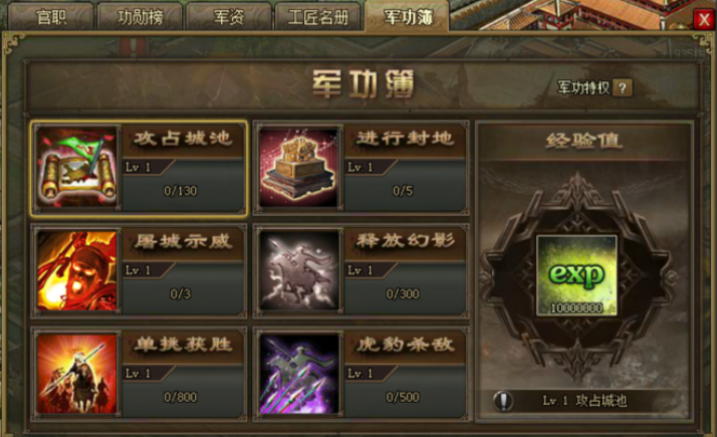Select the 军功簿 tab
The image size is (717, 437).
[407, 16]
